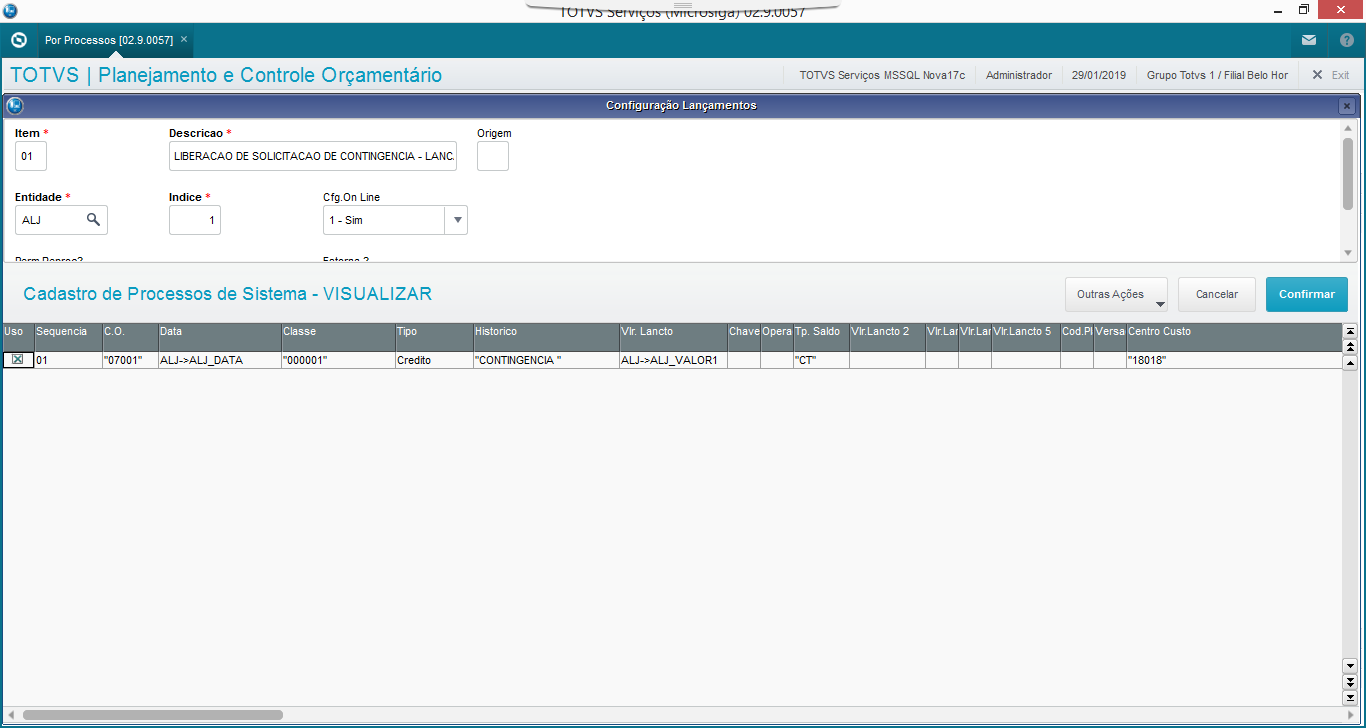Click the application icon in the window title bar
The width and height of the screenshot is (1366, 728).
(10, 10)
